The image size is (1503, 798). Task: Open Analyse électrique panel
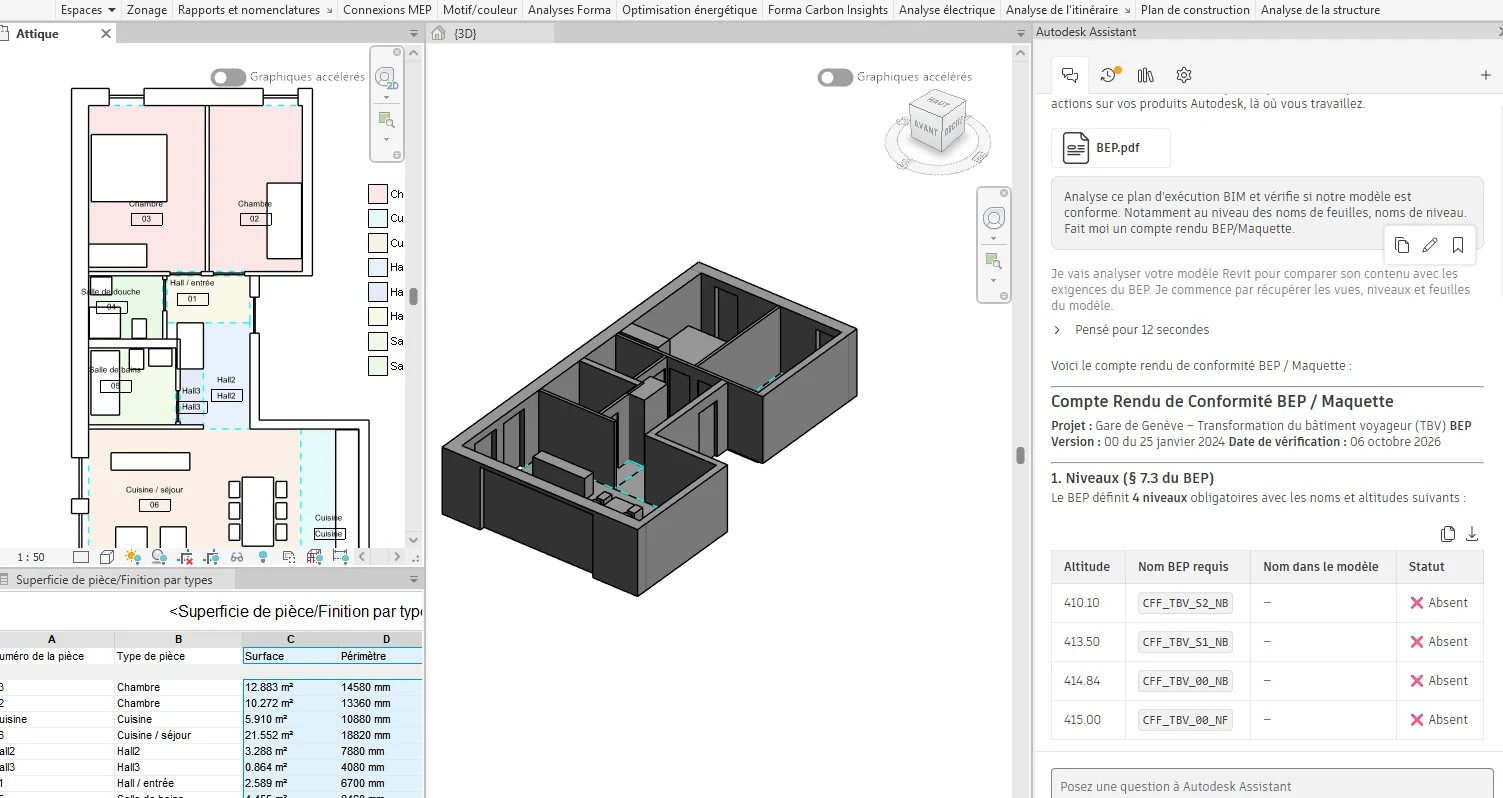947,10
